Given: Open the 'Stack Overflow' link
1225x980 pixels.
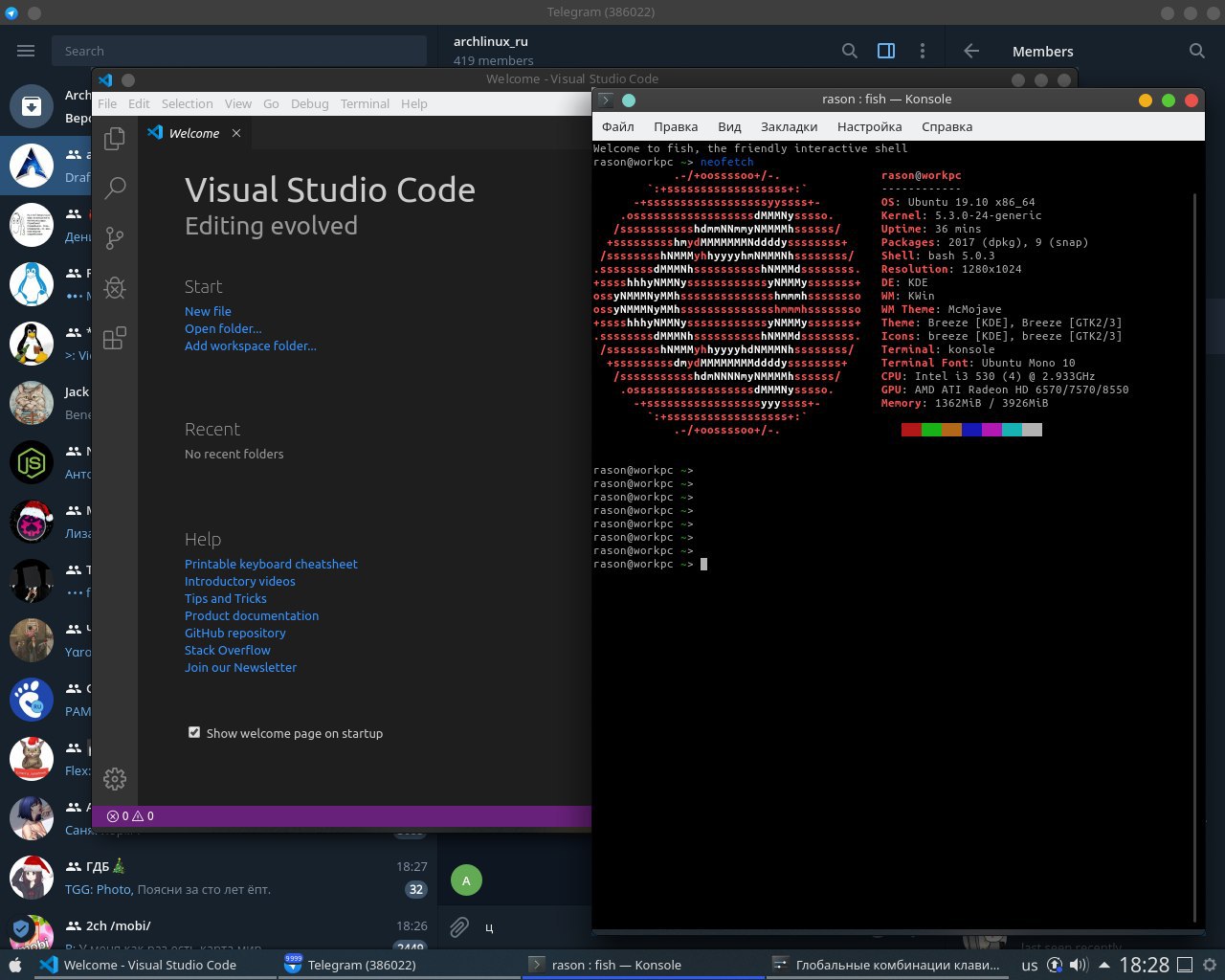Looking at the screenshot, I should coord(228,650).
